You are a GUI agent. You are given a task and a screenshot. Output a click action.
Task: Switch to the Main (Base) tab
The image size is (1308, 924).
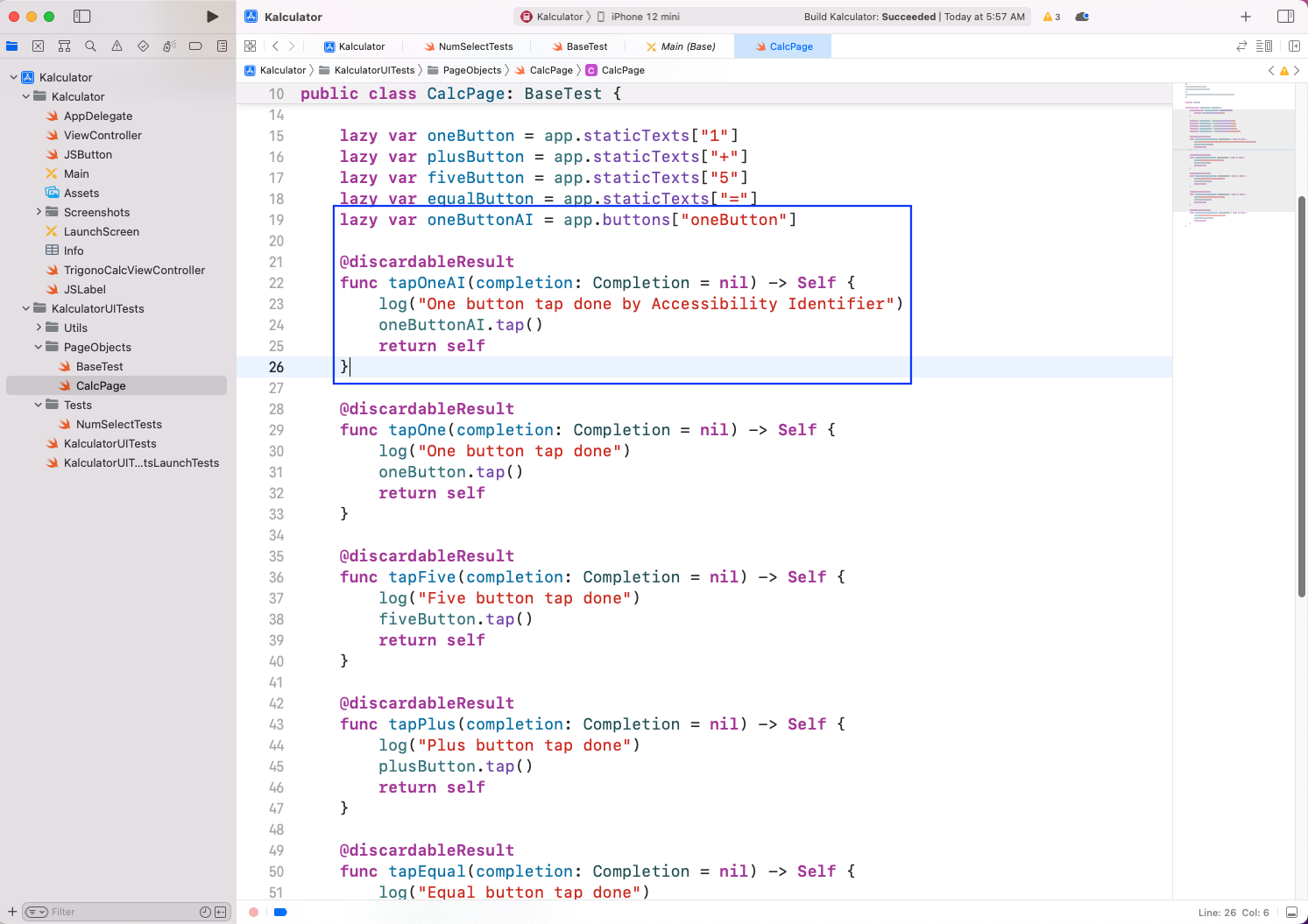point(681,46)
